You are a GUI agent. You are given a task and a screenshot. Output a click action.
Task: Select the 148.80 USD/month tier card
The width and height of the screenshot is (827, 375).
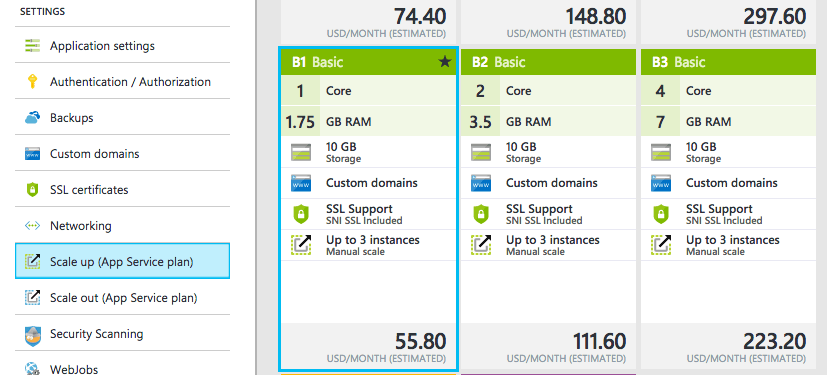(549, 22)
